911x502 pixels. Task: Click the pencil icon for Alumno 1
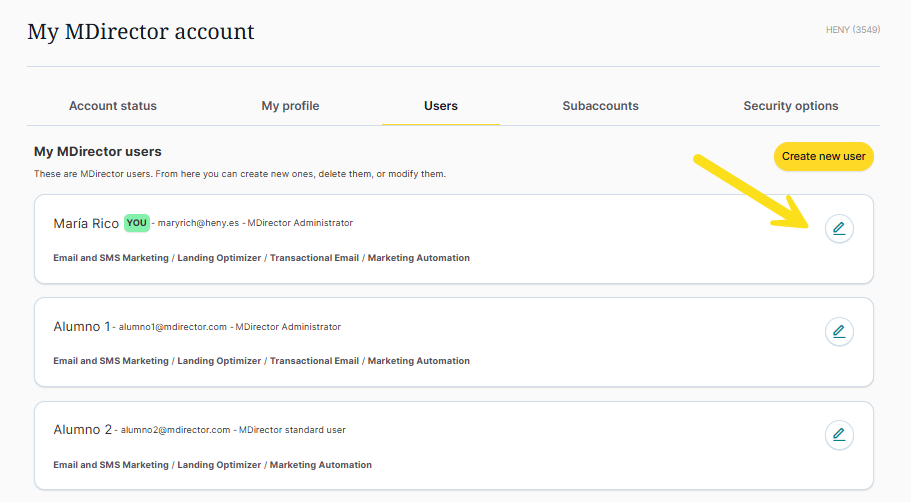tap(839, 331)
